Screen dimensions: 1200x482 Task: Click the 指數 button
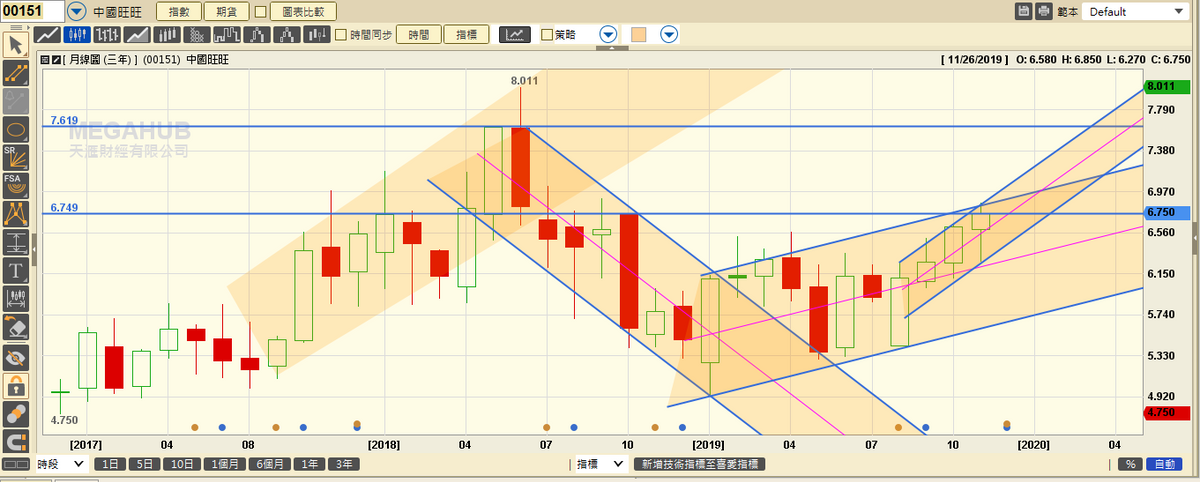tap(178, 12)
